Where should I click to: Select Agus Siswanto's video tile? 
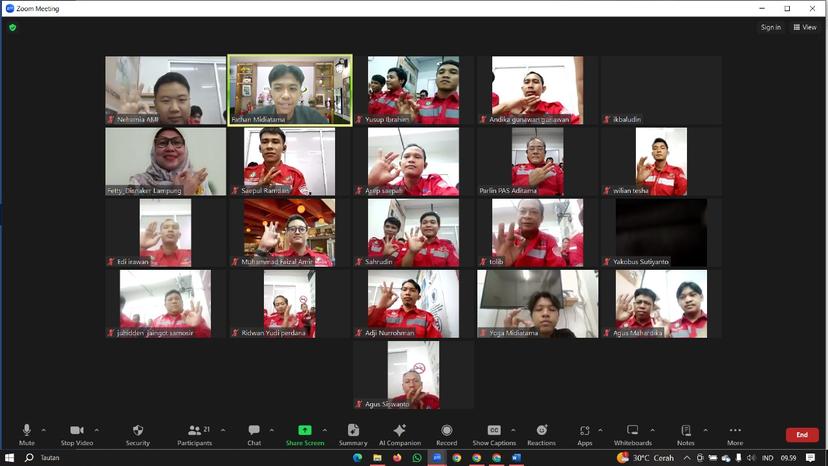click(413, 375)
